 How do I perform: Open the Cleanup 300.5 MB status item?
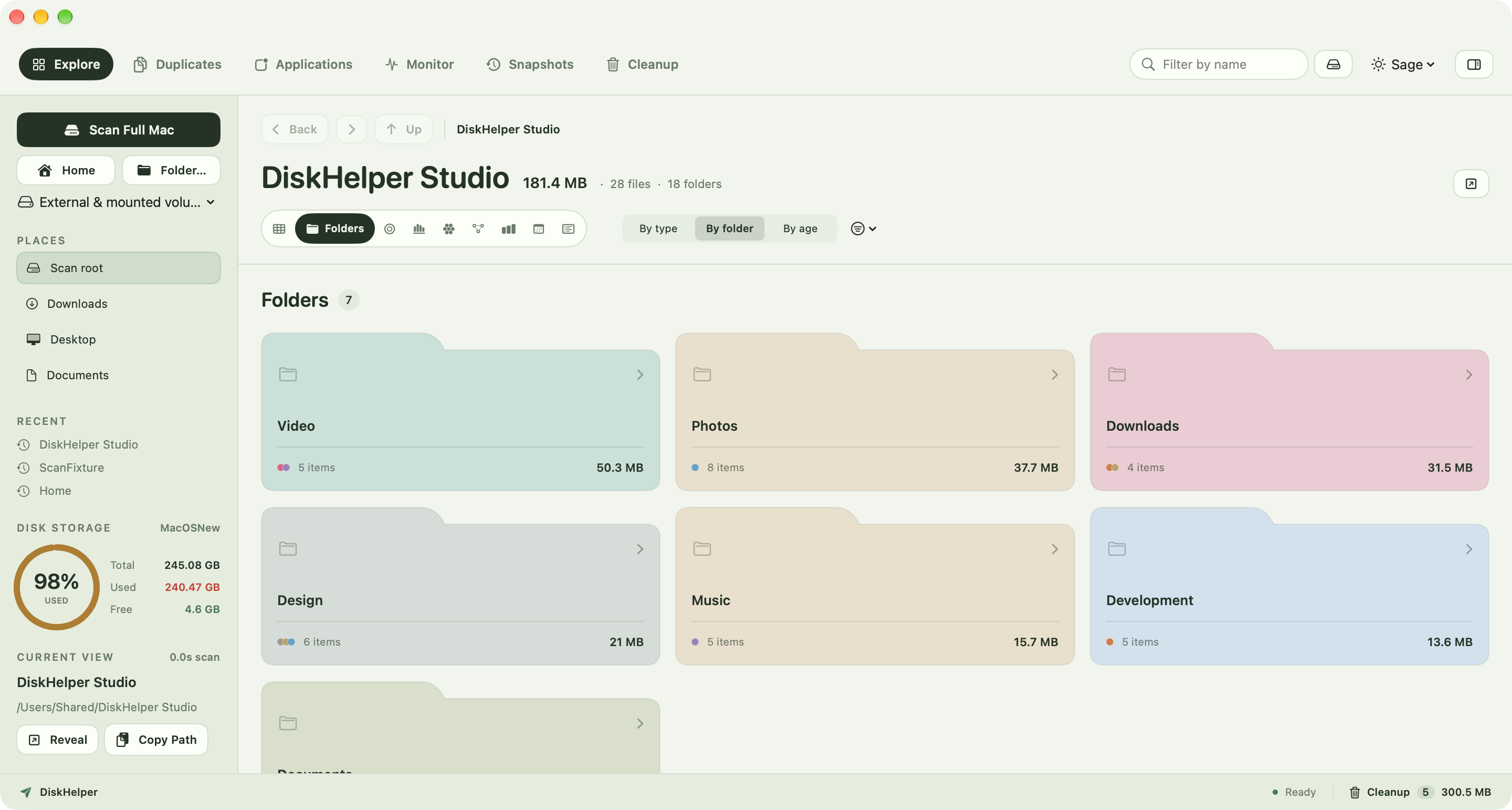1420,792
